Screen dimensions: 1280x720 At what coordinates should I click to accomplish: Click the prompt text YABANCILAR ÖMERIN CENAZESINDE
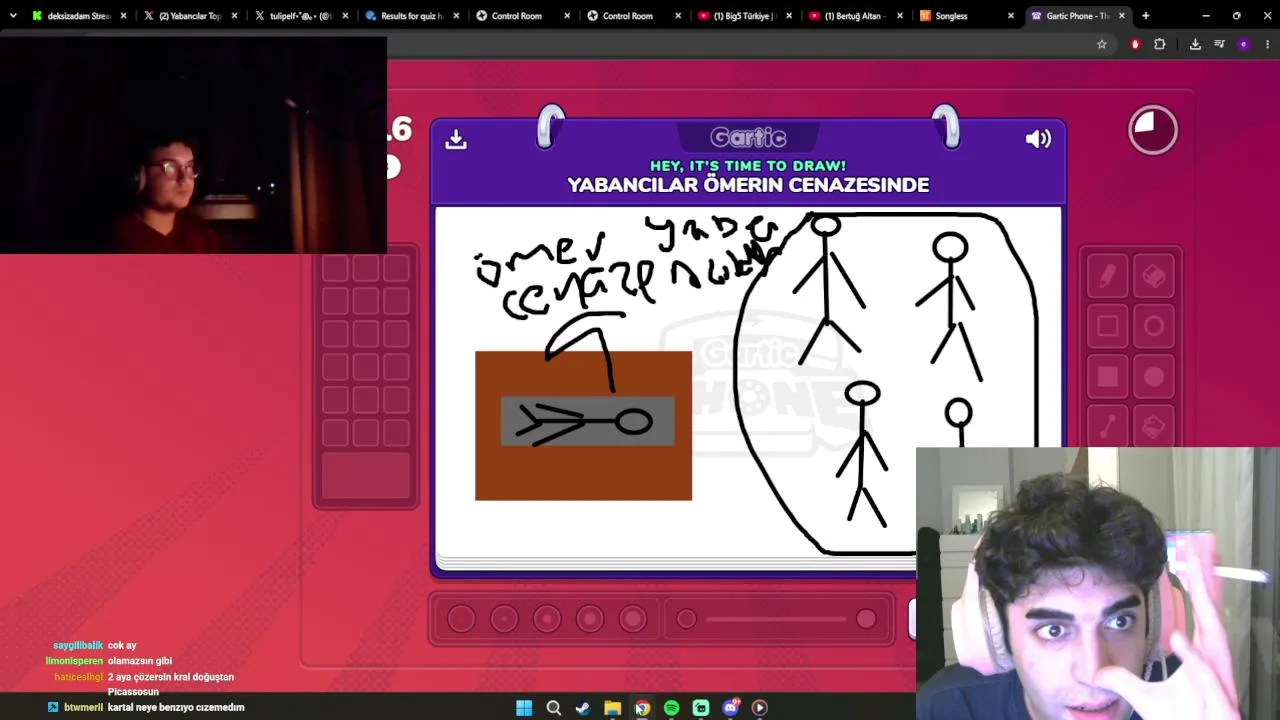click(748, 185)
